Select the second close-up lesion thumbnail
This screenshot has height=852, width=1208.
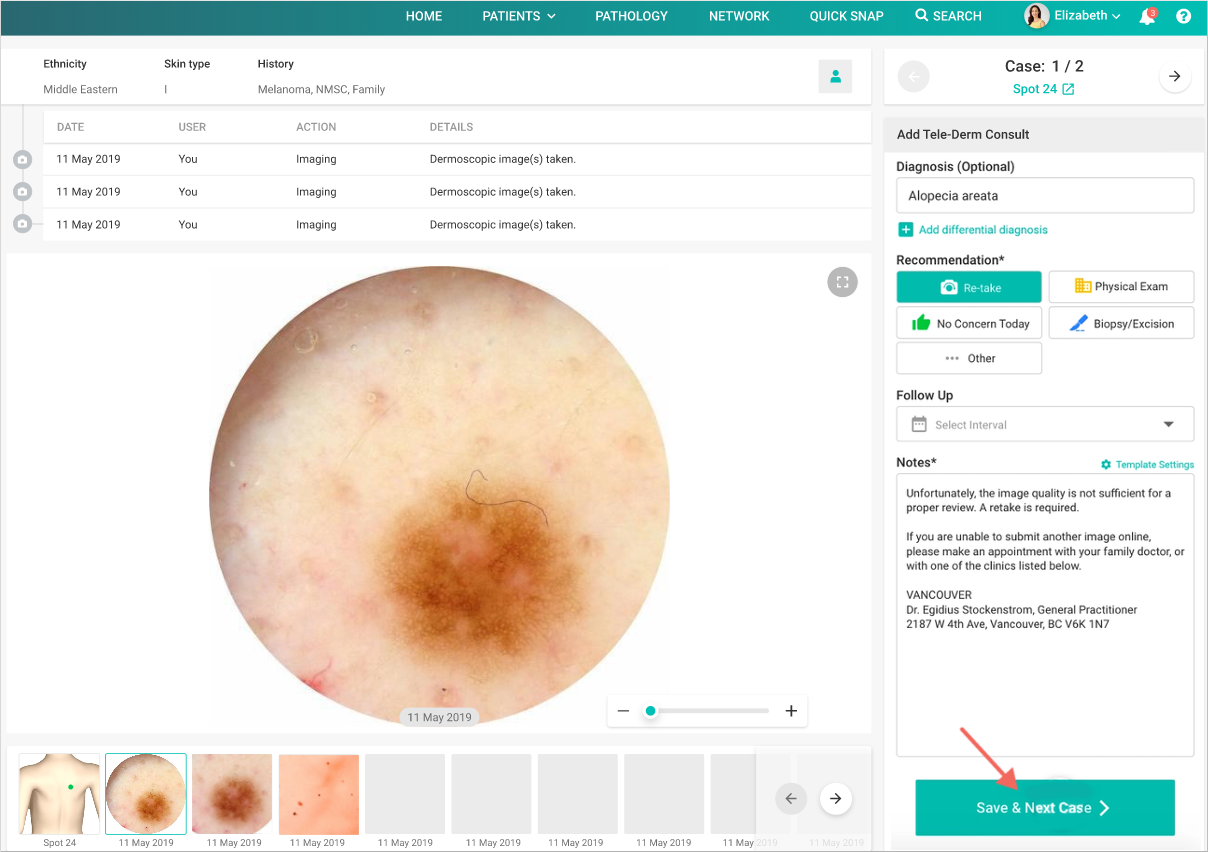[232, 794]
